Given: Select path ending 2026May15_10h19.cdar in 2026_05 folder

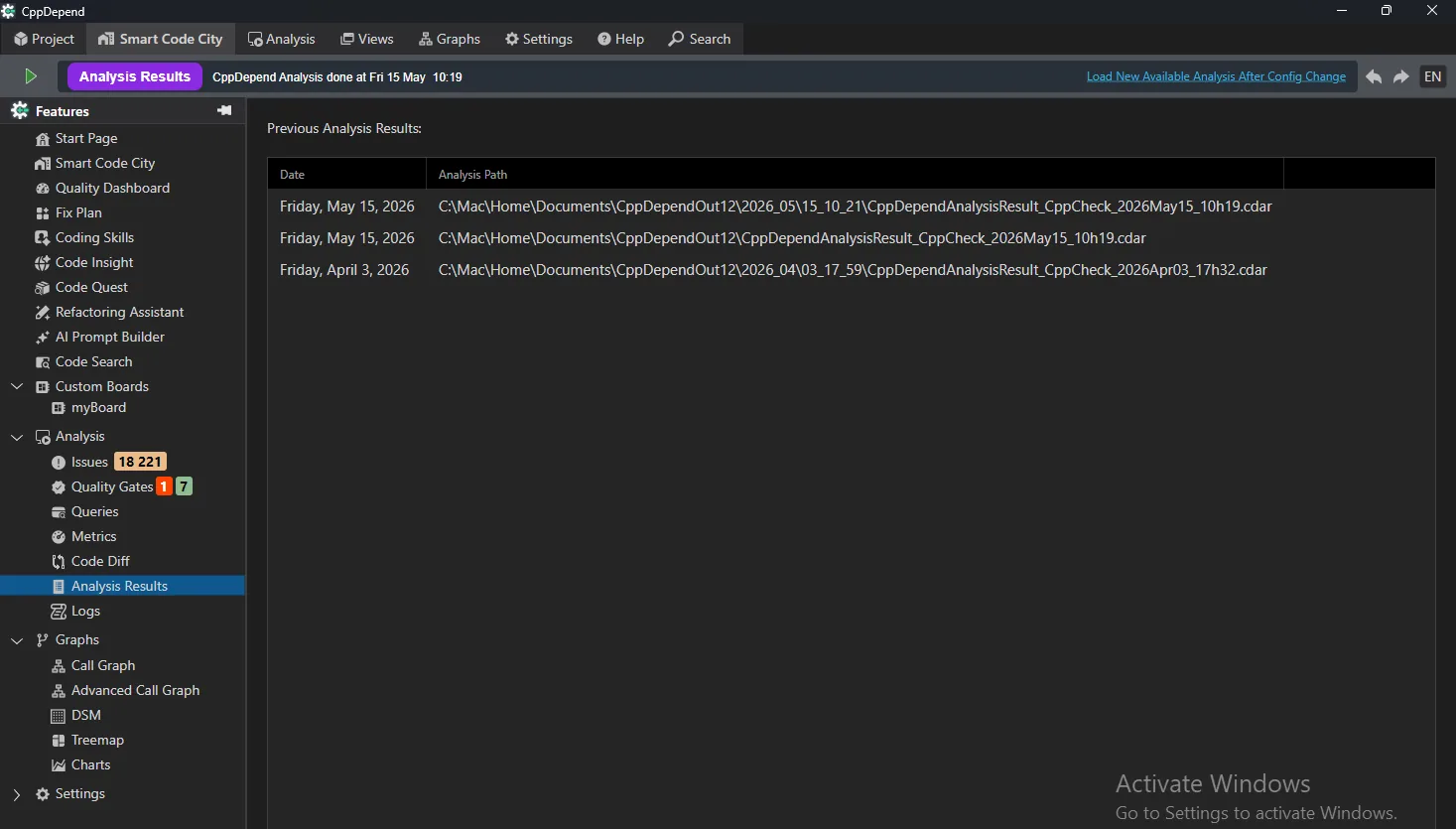Looking at the screenshot, I should (855, 207).
